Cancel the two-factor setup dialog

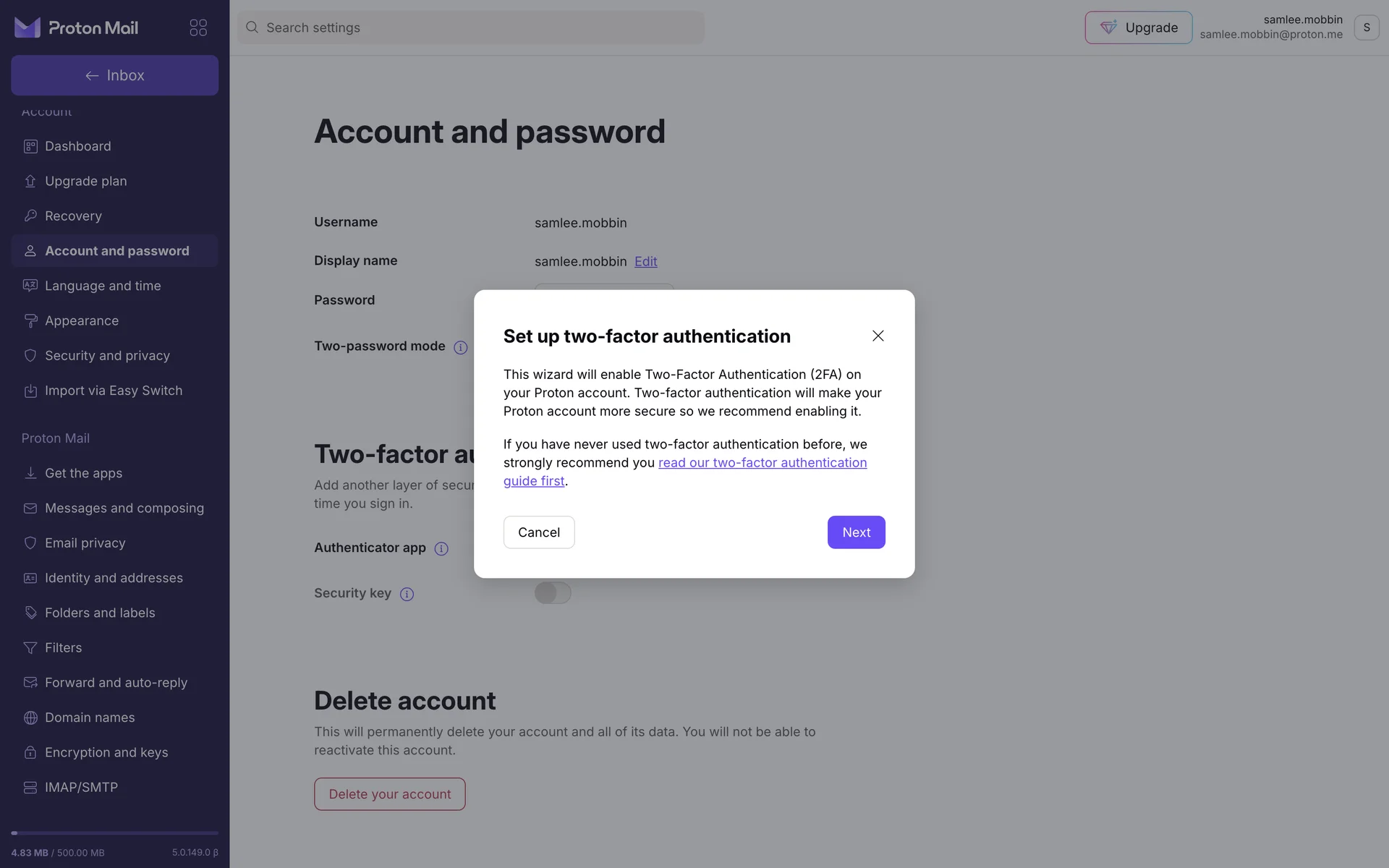[x=539, y=532]
